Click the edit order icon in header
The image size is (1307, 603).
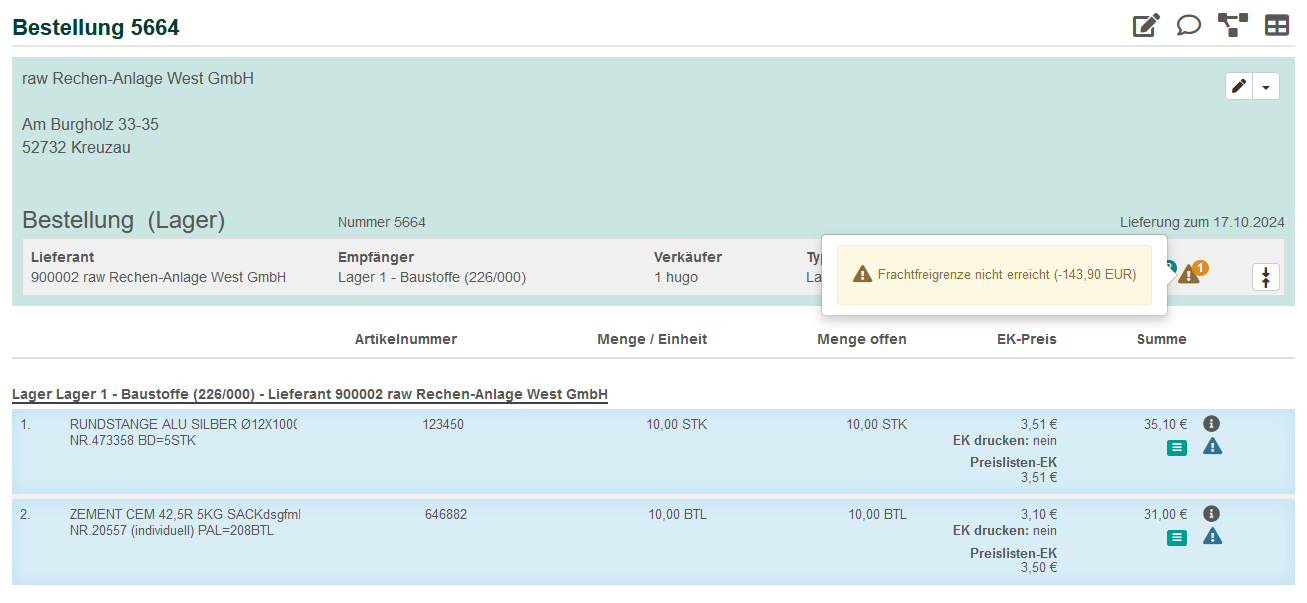[1146, 26]
